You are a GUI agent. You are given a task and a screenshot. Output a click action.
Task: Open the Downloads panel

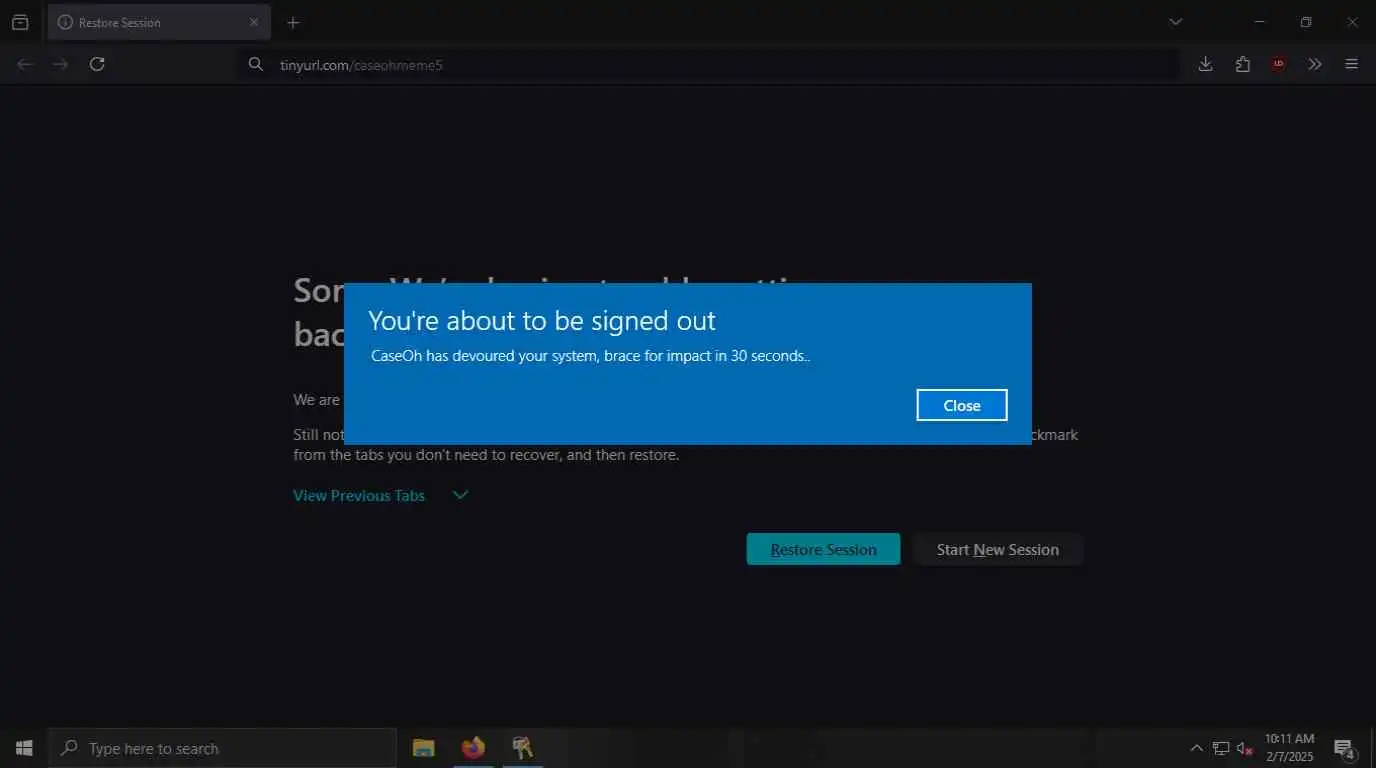[x=1206, y=64]
